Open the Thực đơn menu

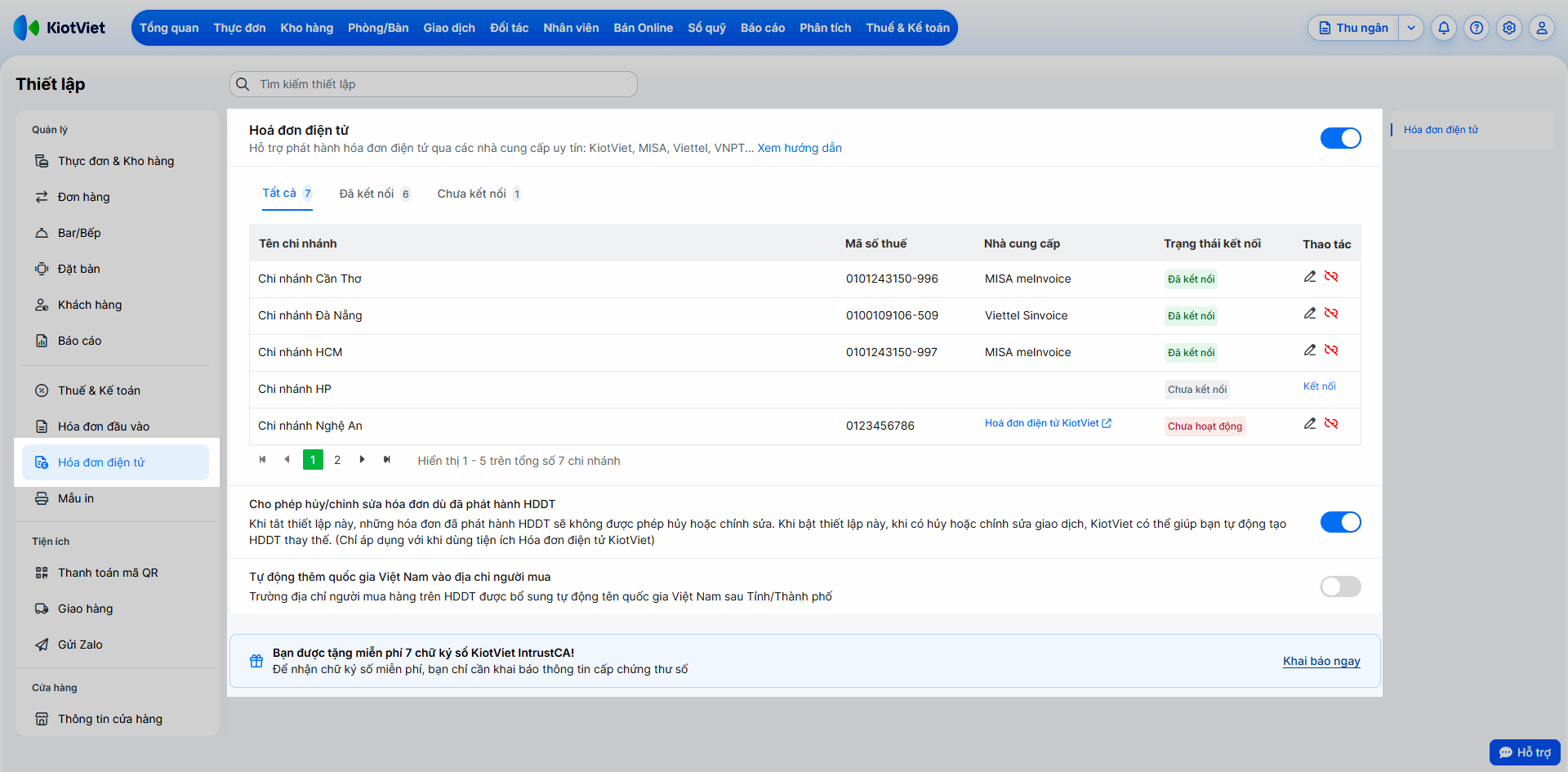click(x=239, y=28)
